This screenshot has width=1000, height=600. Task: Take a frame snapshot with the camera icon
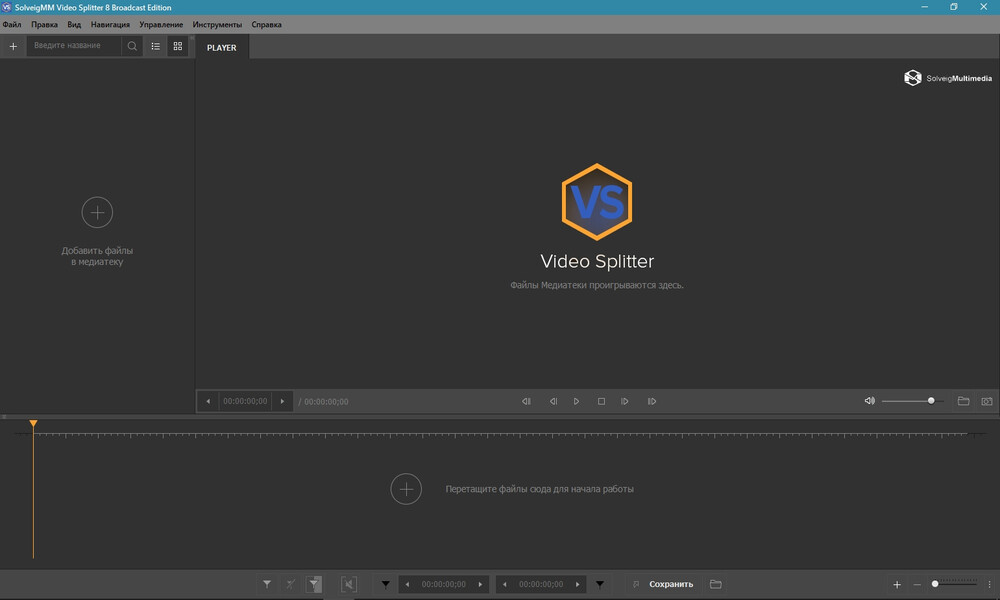[987, 401]
